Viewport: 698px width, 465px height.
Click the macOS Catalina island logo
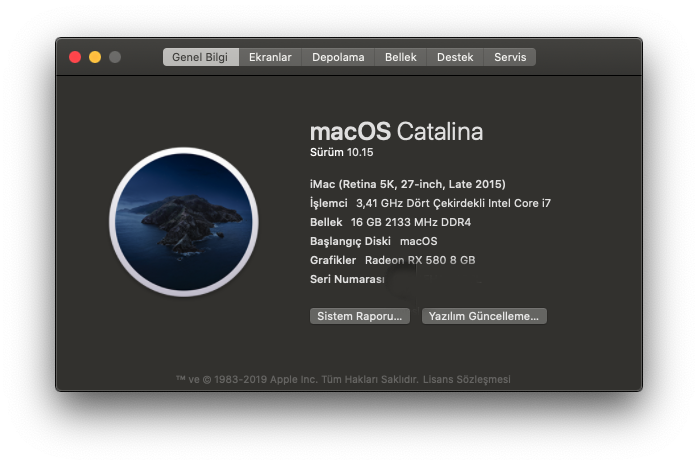point(184,222)
